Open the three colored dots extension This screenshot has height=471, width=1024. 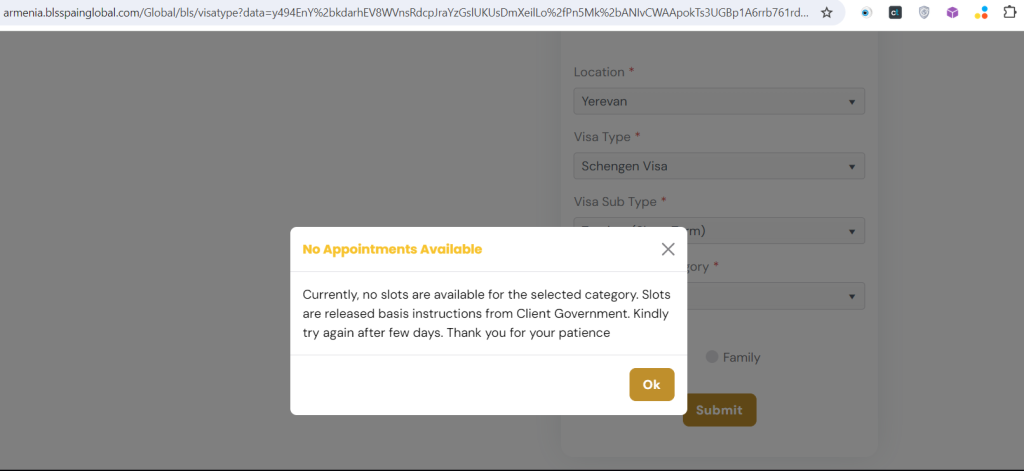click(981, 12)
